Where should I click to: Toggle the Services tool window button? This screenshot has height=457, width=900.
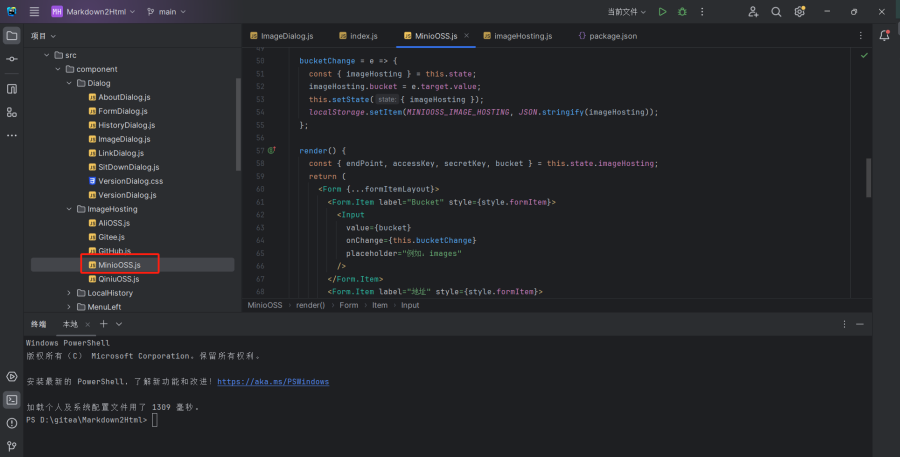click(x=12, y=376)
